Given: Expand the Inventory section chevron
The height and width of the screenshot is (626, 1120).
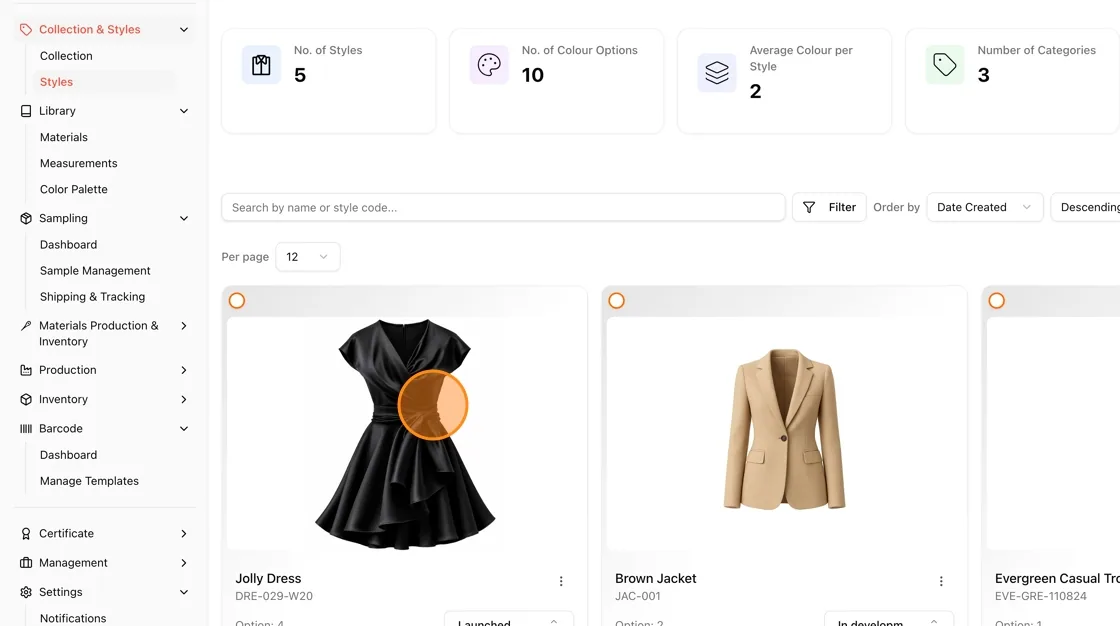Looking at the screenshot, I should click(x=184, y=399).
